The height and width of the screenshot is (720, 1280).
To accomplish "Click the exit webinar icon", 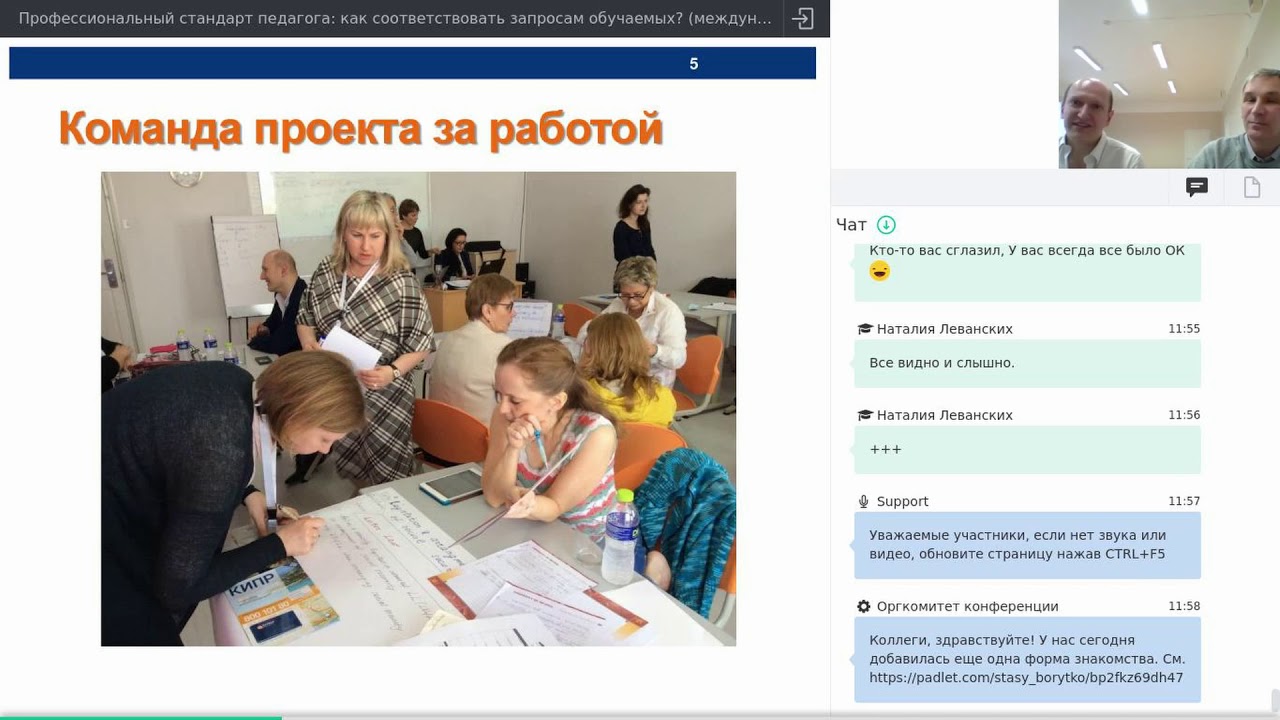I will [802, 19].
